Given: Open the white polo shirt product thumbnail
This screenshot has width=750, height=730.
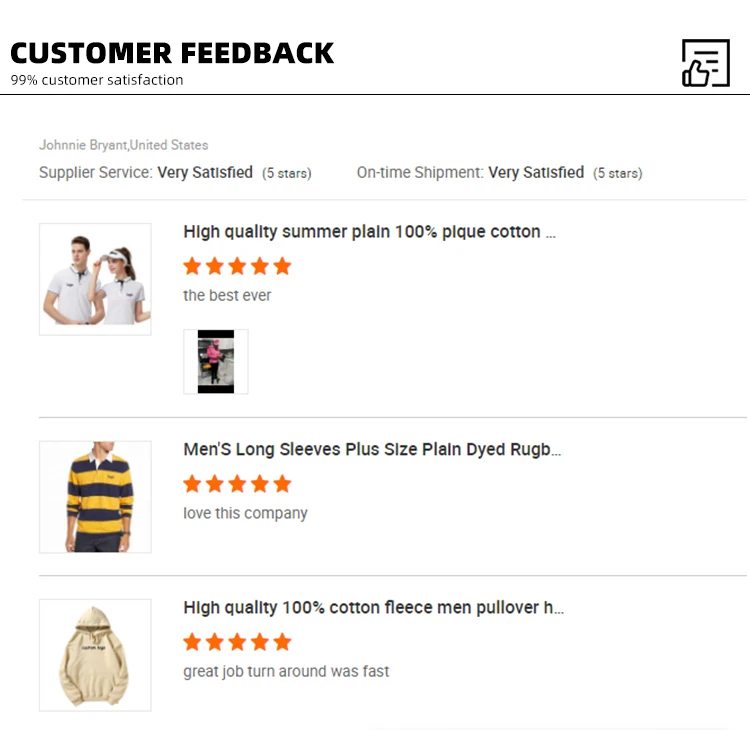Looking at the screenshot, I should 95,279.
